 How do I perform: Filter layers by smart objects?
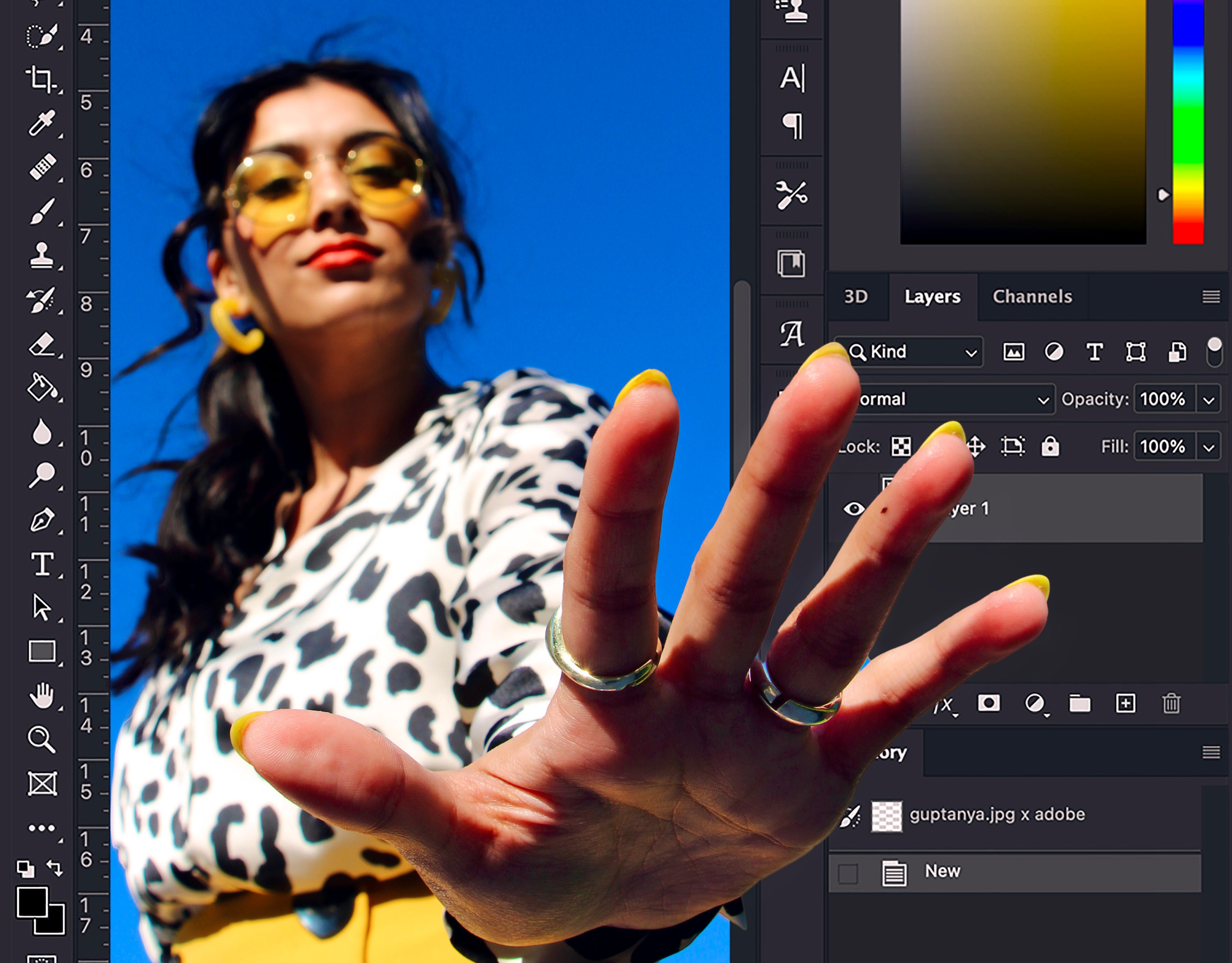1177,352
